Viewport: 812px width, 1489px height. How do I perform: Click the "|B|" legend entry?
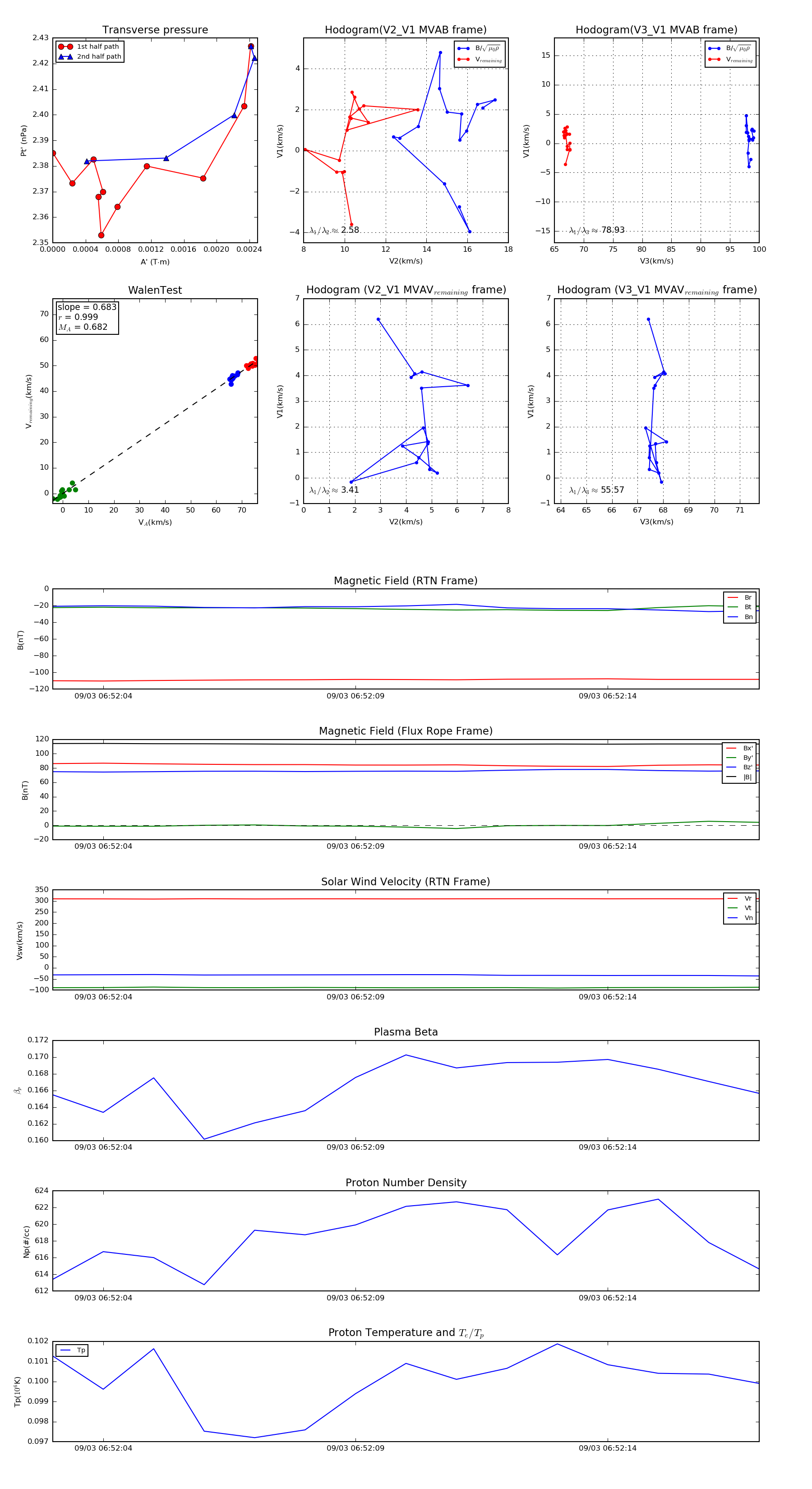click(739, 777)
